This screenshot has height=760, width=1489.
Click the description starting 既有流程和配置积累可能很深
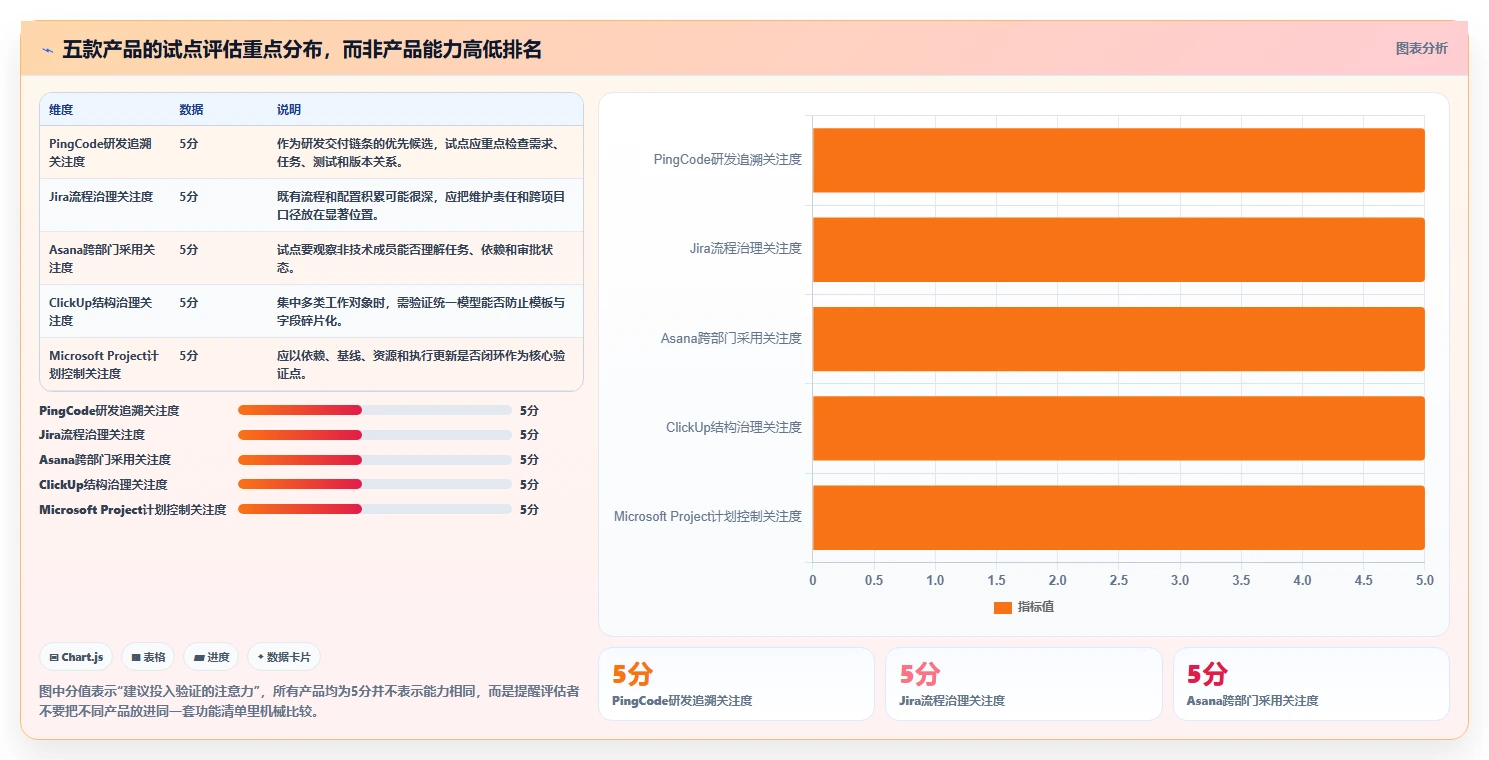pyautogui.click(x=421, y=205)
